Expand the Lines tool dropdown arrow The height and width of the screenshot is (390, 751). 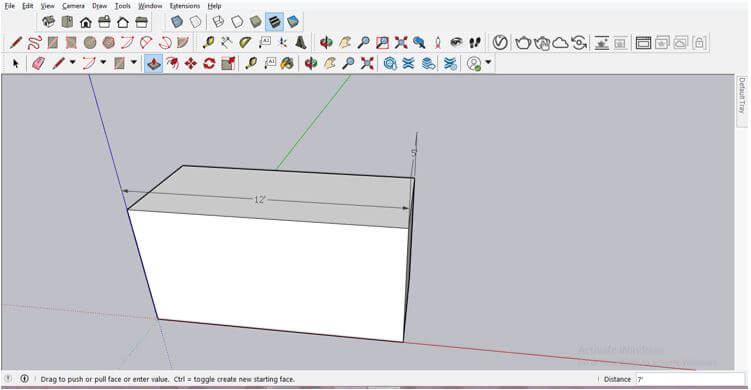73,62
